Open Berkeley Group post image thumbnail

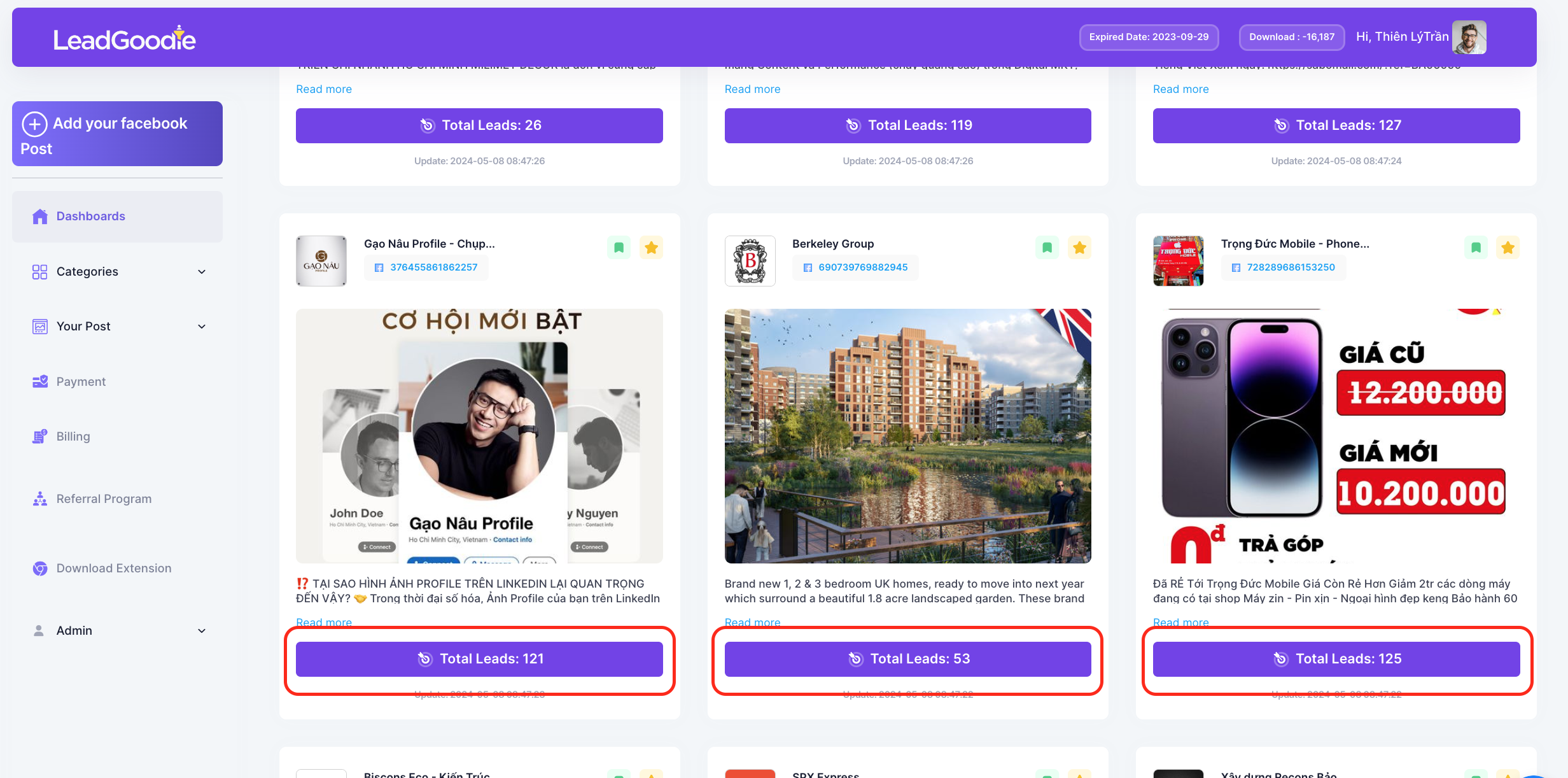point(907,436)
